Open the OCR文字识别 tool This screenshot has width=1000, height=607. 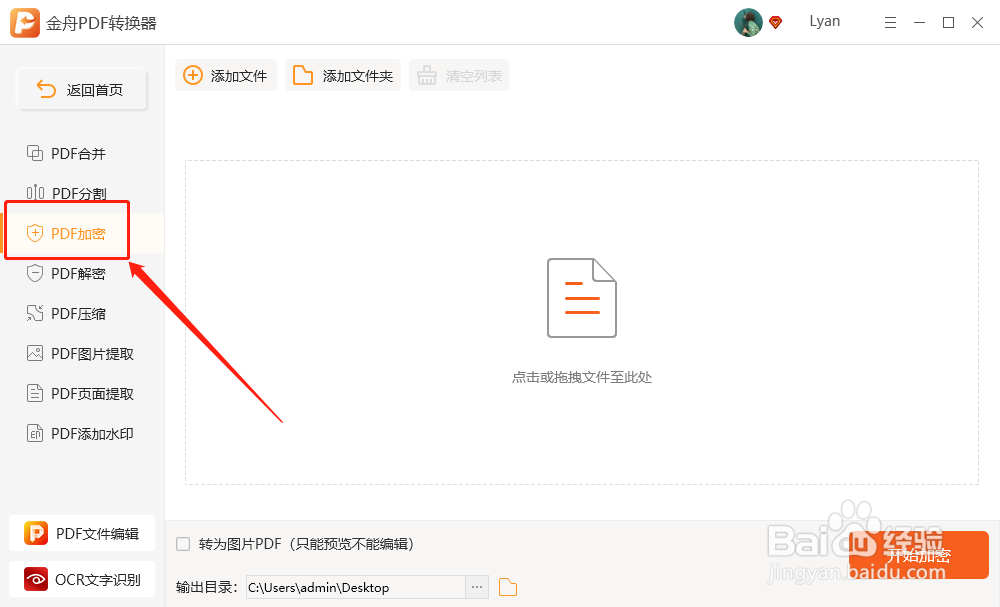point(81,579)
